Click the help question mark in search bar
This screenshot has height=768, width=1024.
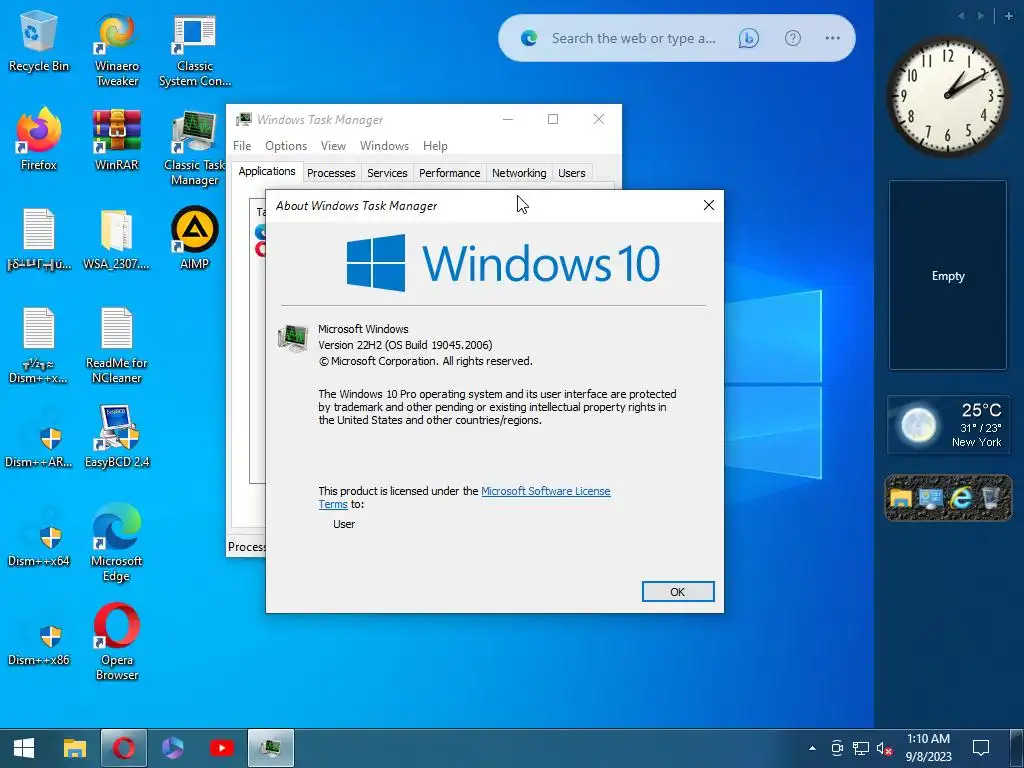pyautogui.click(x=792, y=39)
